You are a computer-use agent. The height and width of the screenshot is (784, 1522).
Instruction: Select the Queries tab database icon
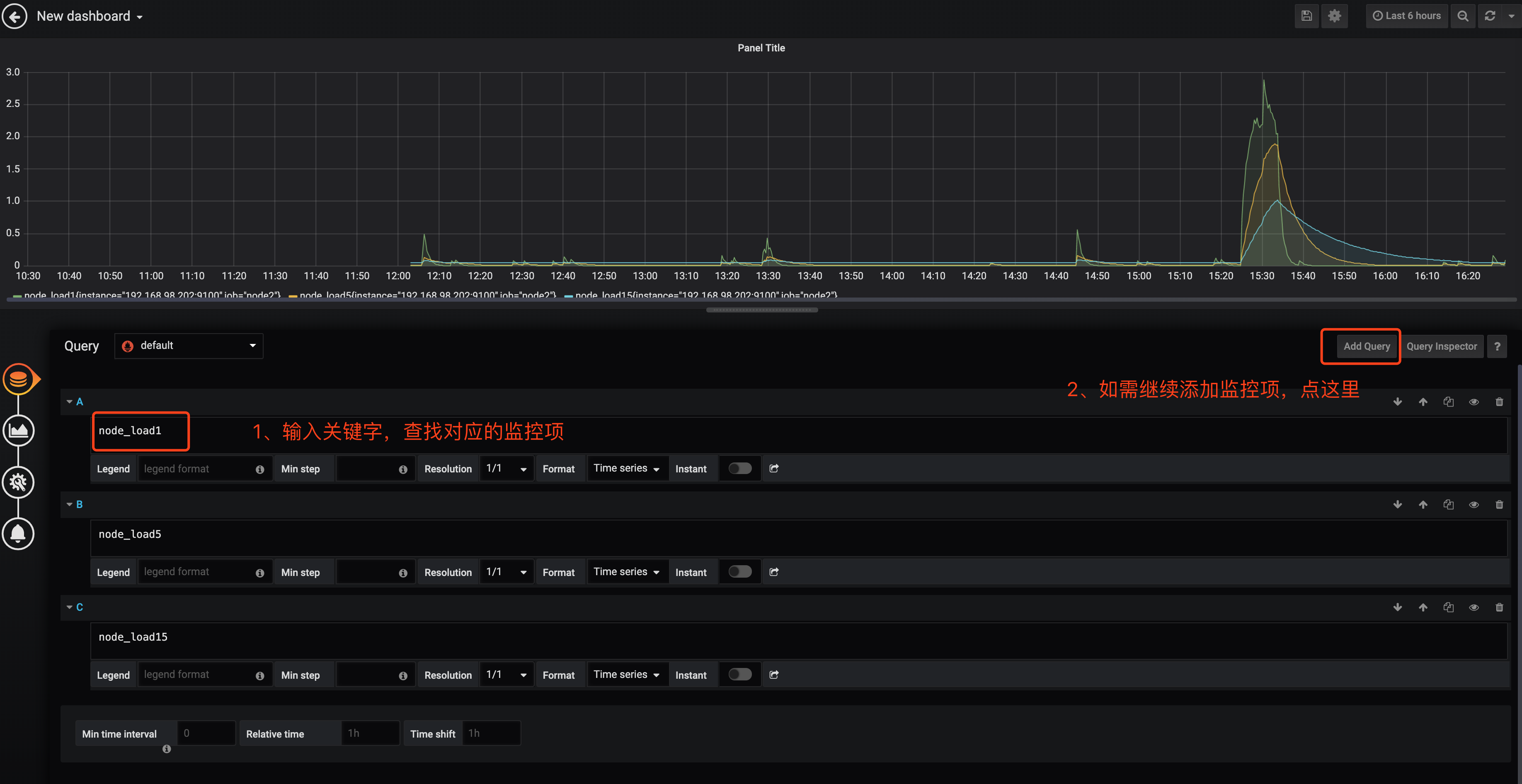click(19, 379)
